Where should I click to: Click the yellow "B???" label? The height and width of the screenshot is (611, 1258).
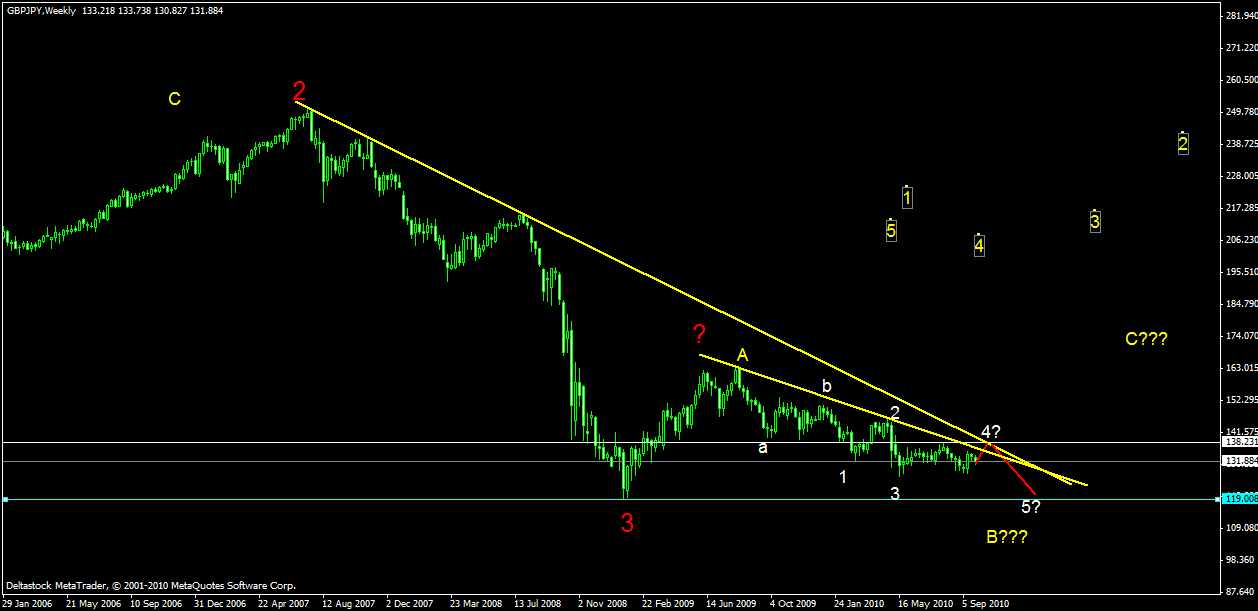(1007, 537)
